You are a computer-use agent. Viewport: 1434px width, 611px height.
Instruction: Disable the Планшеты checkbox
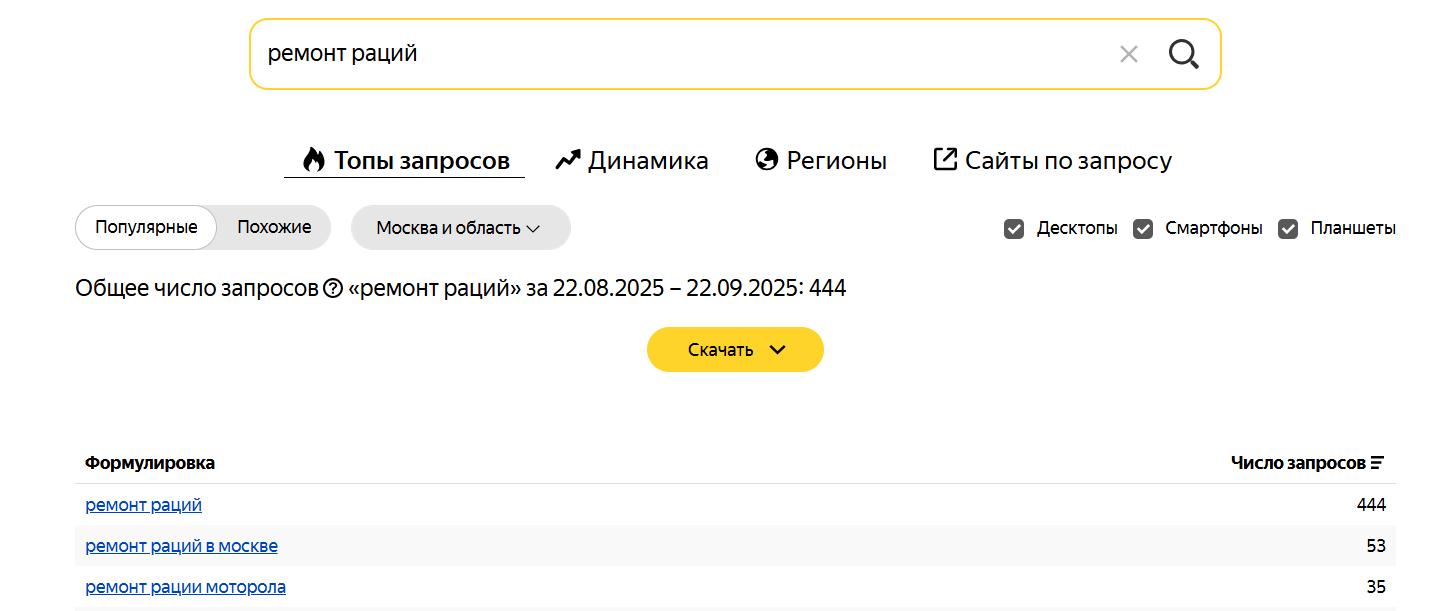click(x=1289, y=229)
